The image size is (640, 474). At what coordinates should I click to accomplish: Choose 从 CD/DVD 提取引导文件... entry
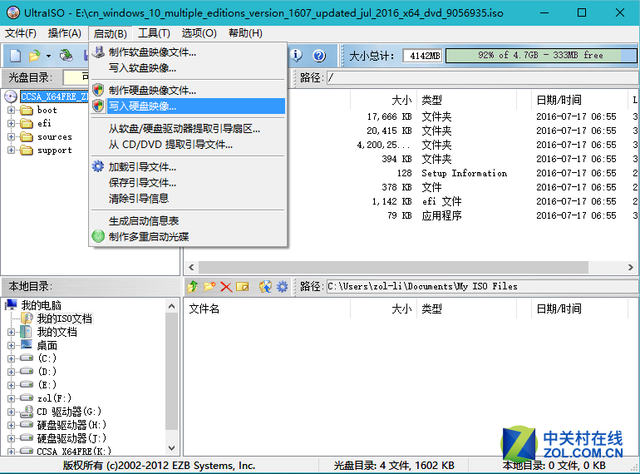188,145
